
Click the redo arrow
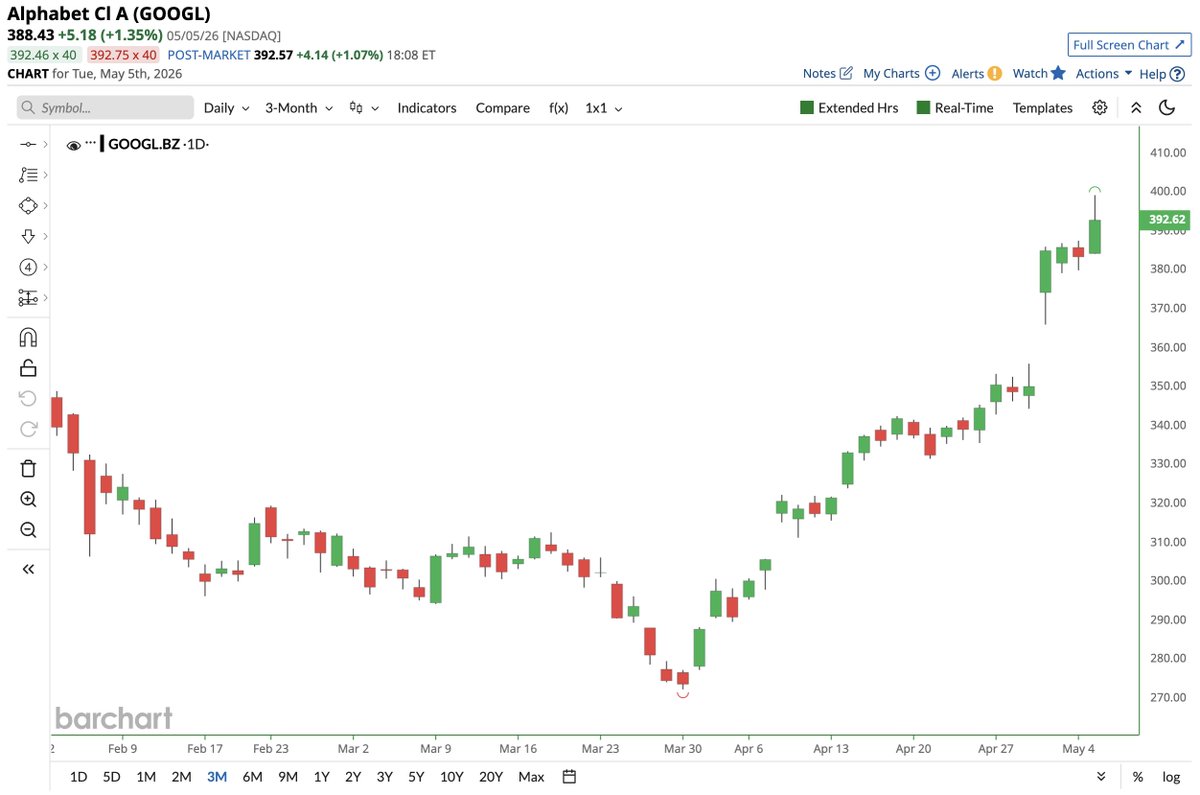click(28, 430)
